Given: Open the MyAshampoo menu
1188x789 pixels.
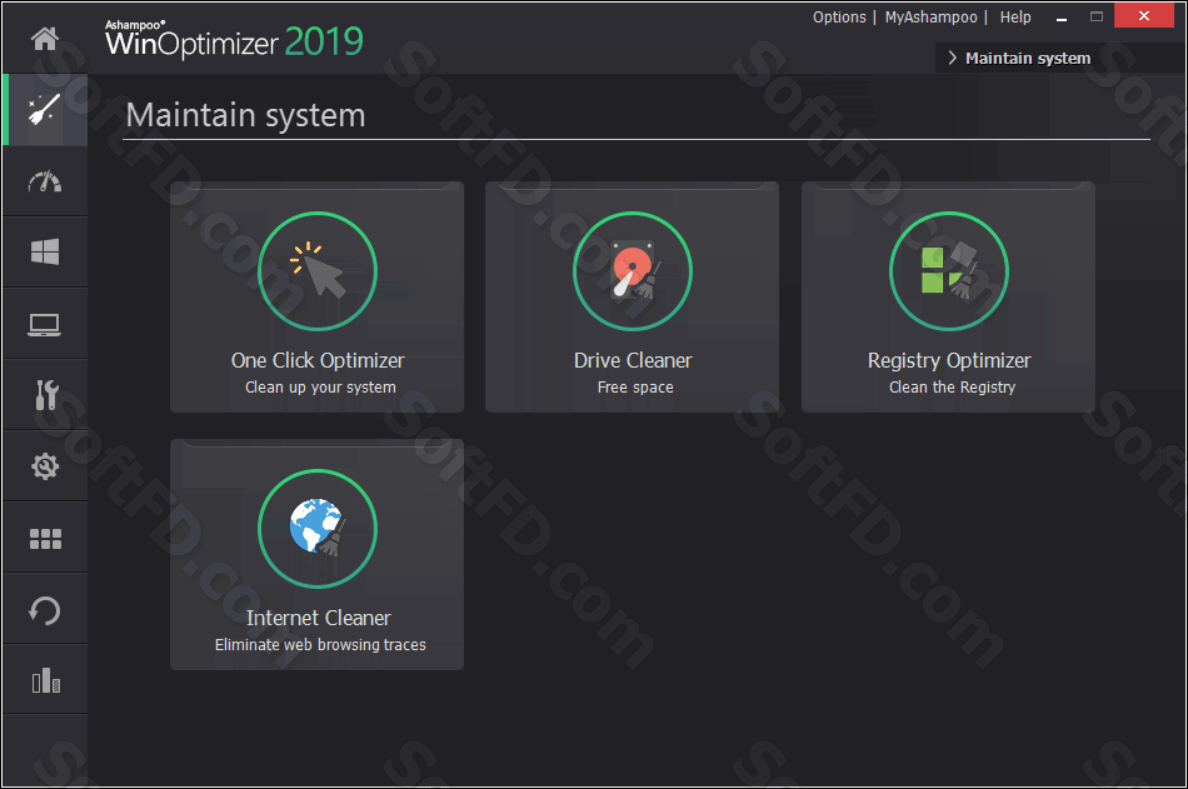Looking at the screenshot, I should tap(931, 17).
